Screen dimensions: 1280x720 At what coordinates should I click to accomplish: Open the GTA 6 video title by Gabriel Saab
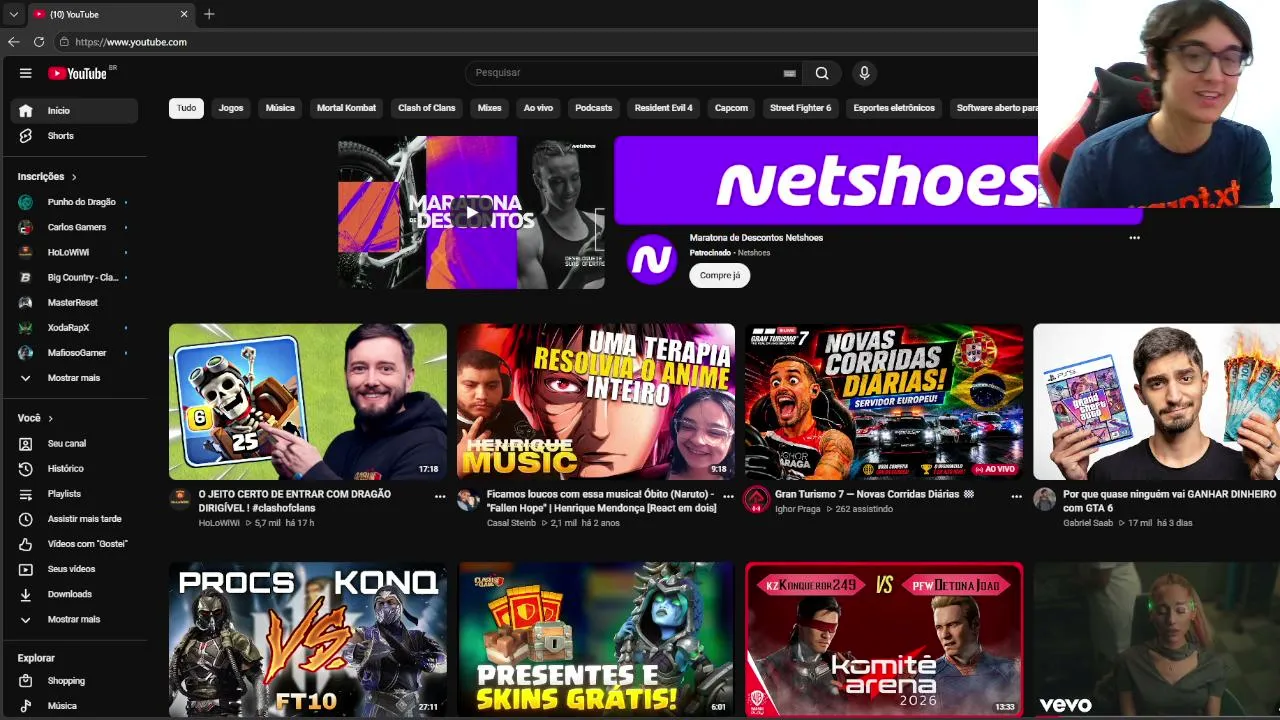1169,501
